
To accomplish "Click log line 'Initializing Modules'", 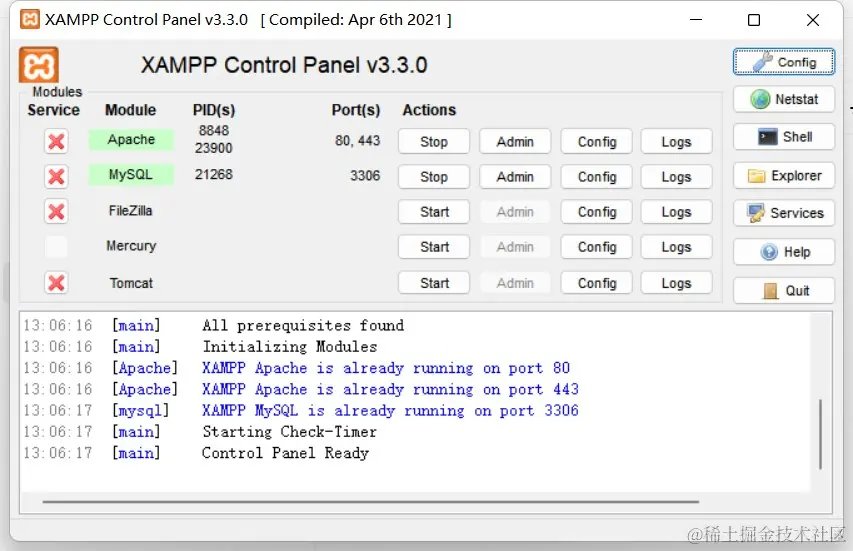I will 290,346.
